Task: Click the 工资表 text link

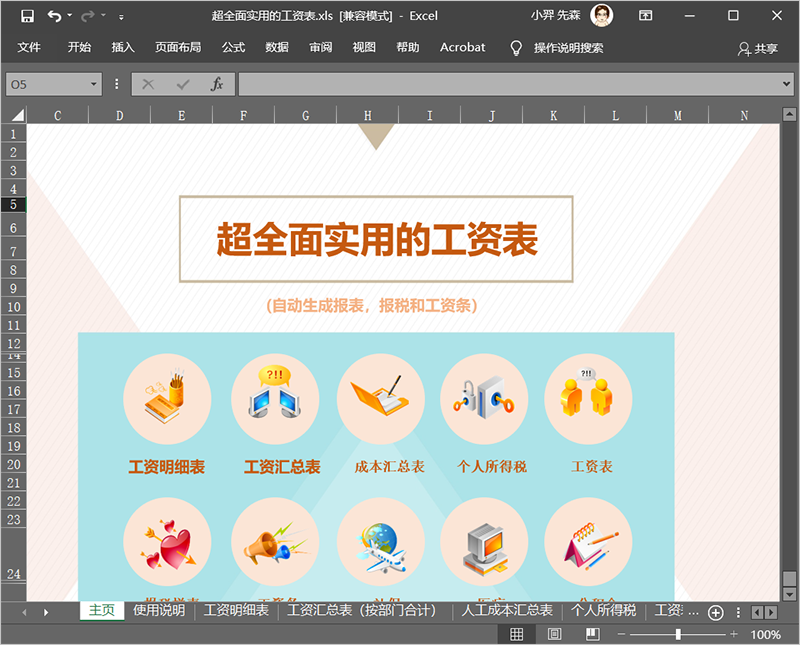Action: click(592, 466)
